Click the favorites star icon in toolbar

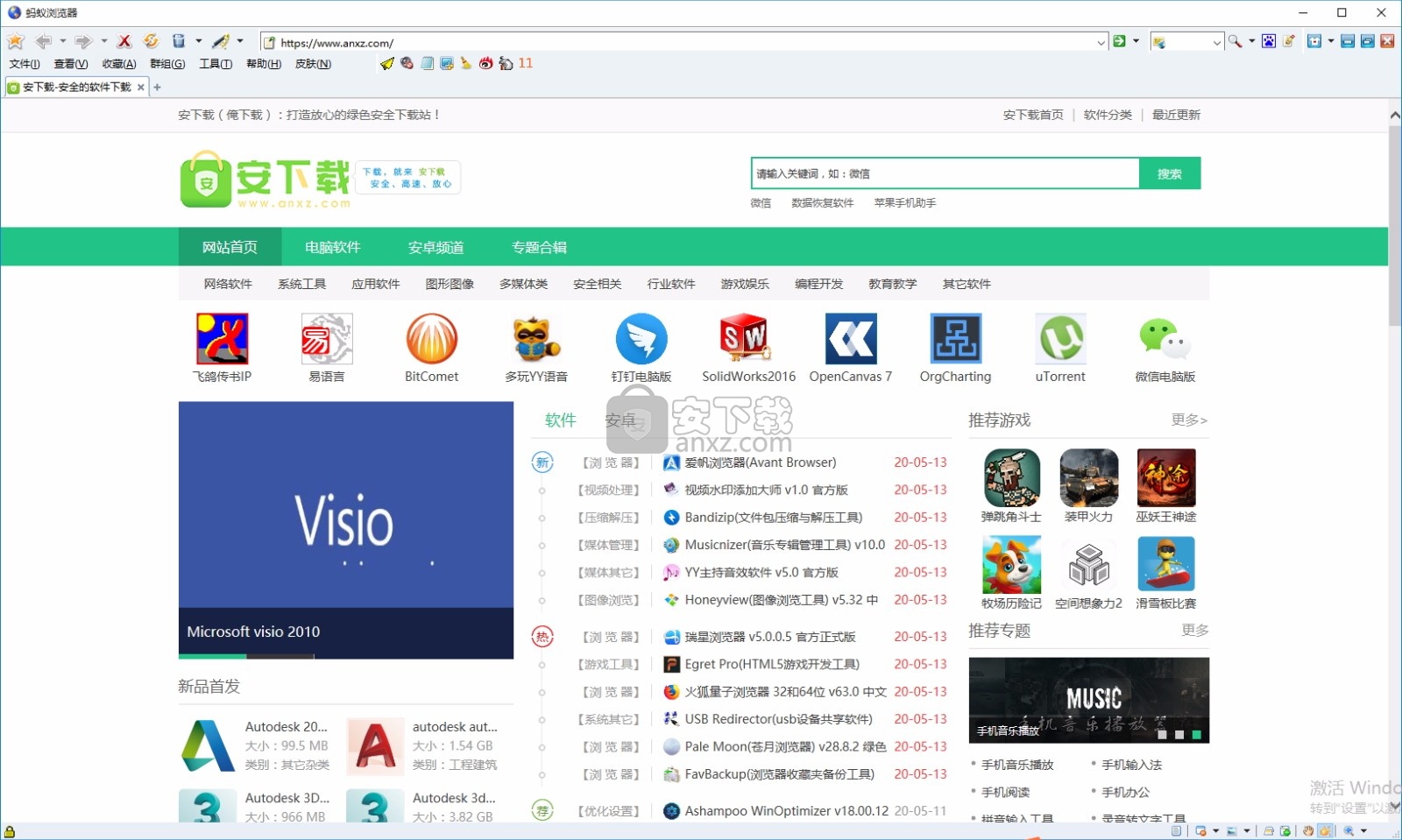pos(15,41)
